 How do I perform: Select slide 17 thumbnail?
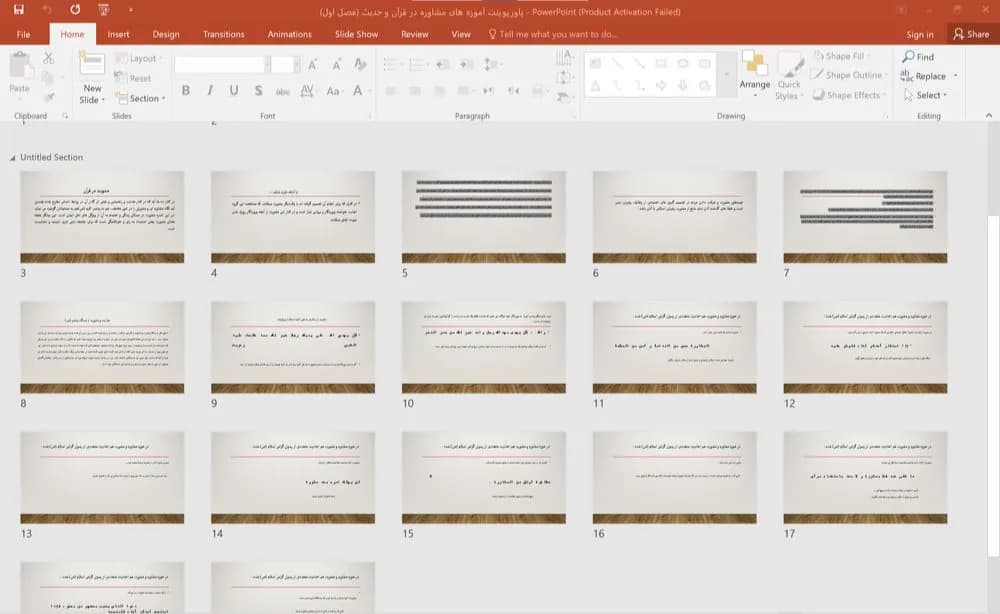tap(865, 478)
